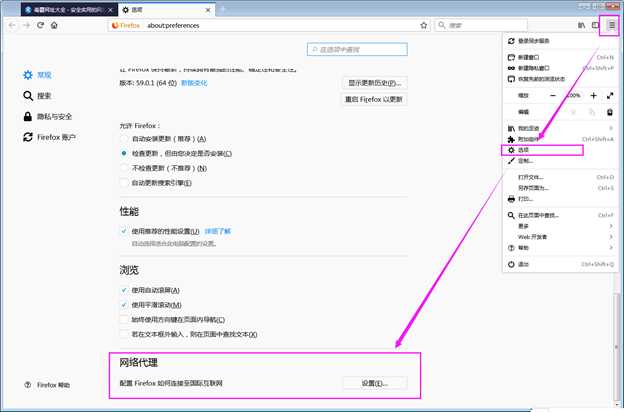Expand the More (更多) submenu

click(x=561, y=226)
